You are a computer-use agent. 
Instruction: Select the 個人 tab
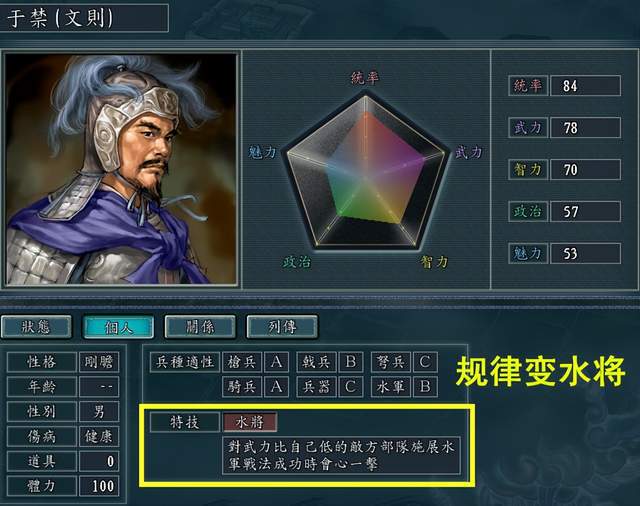click(118, 327)
